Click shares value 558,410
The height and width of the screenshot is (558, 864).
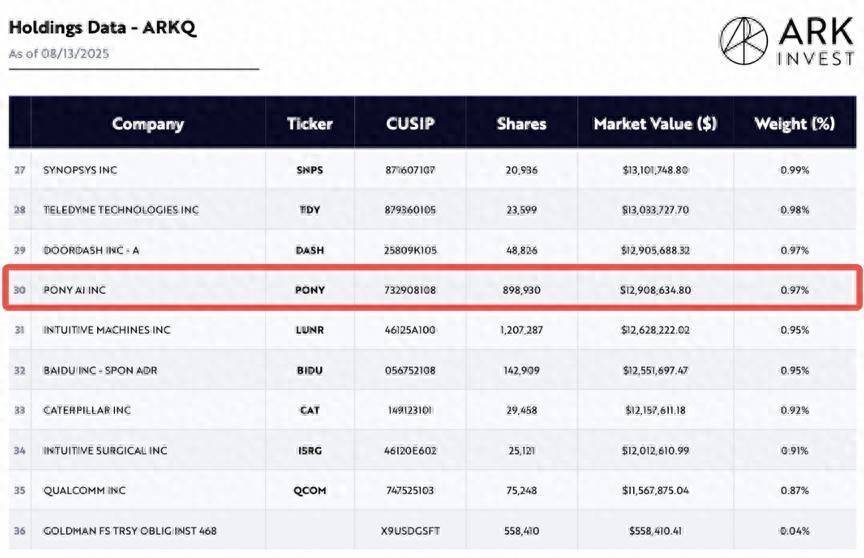[521, 531]
